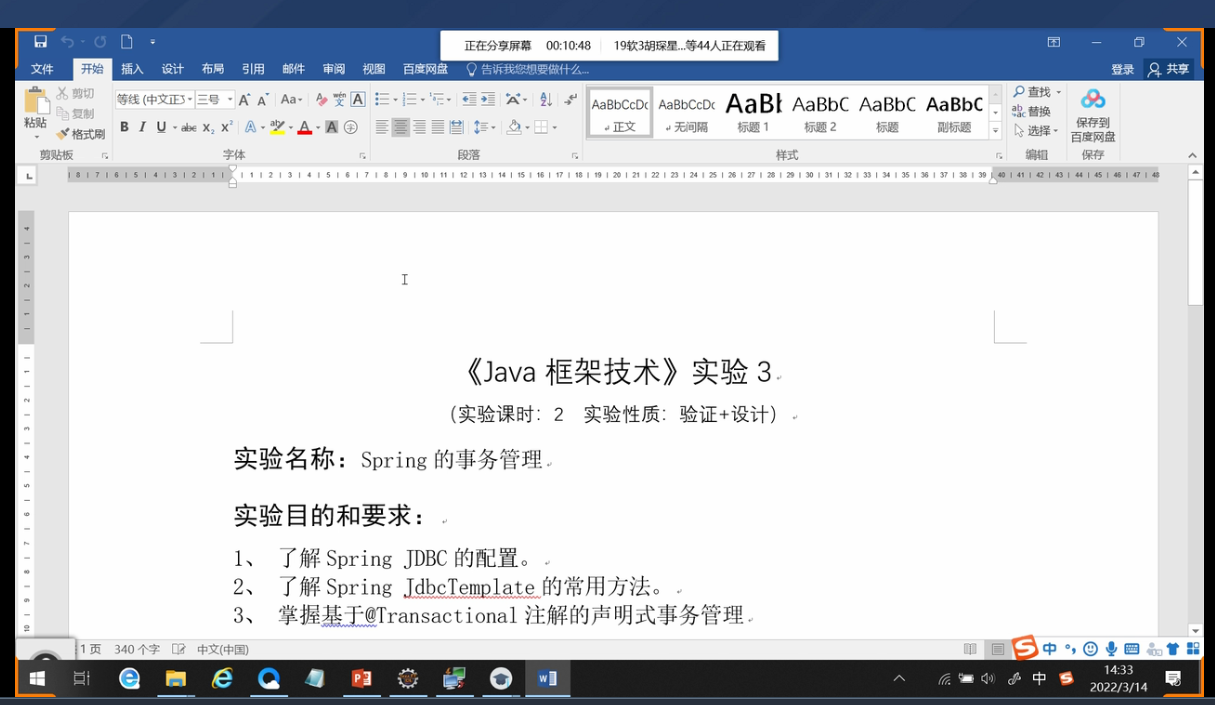This screenshot has height=705, width=1215.
Task: Click the Save icon in quick access toolbar
Action: [x=40, y=42]
